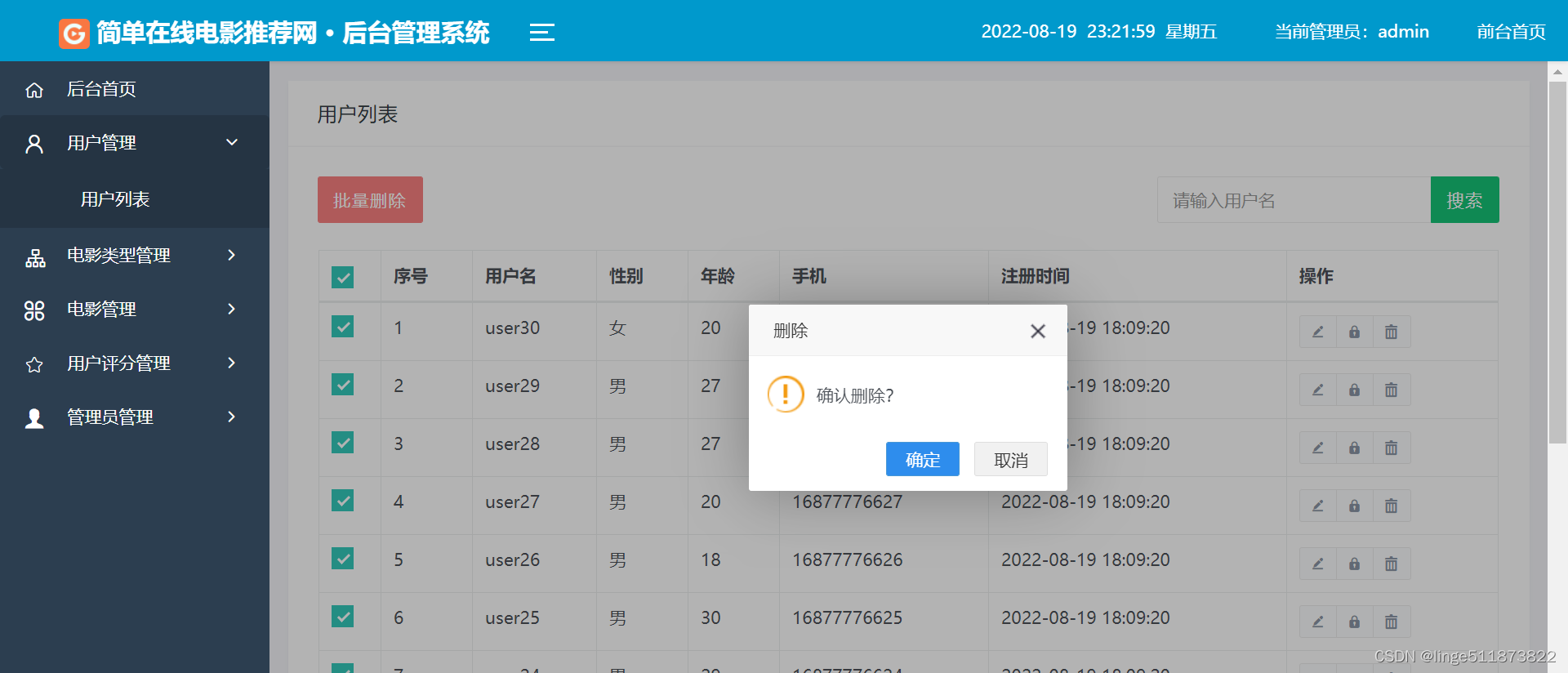
Task: Delete user27 using the trash icon
Action: [1392, 506]
